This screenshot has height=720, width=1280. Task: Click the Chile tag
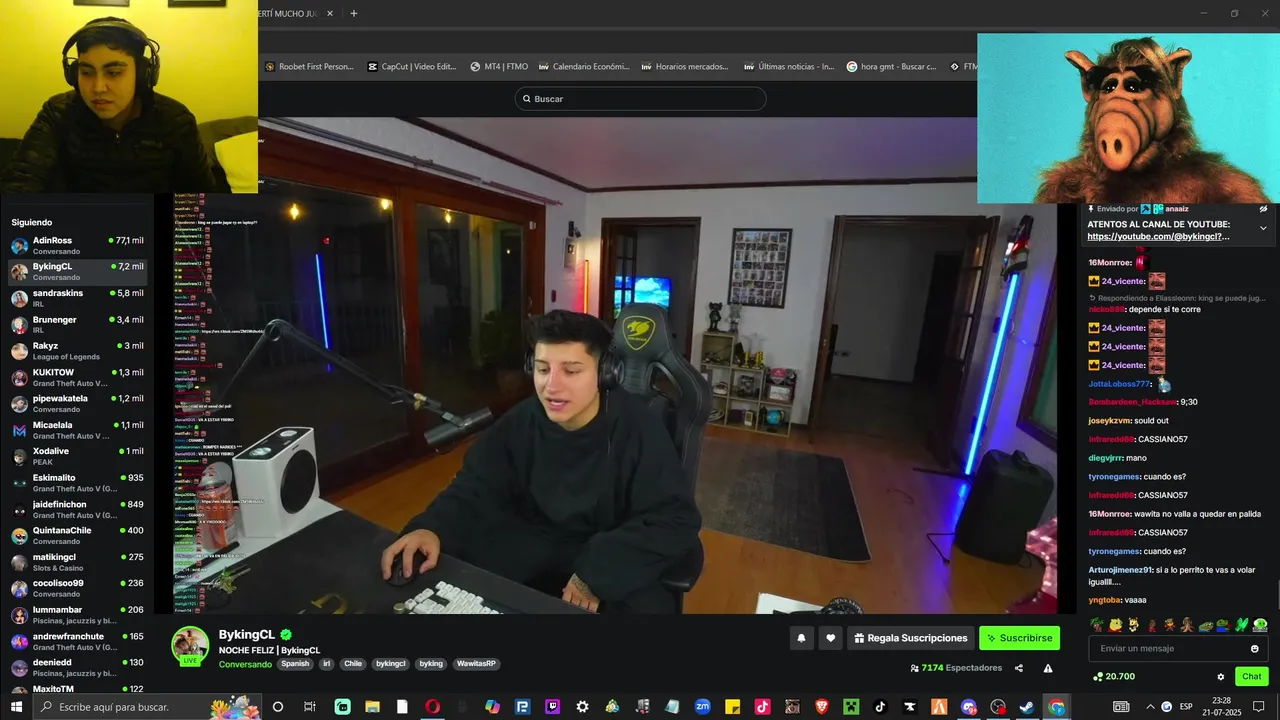pyautogui.click(x=353, y=664)
